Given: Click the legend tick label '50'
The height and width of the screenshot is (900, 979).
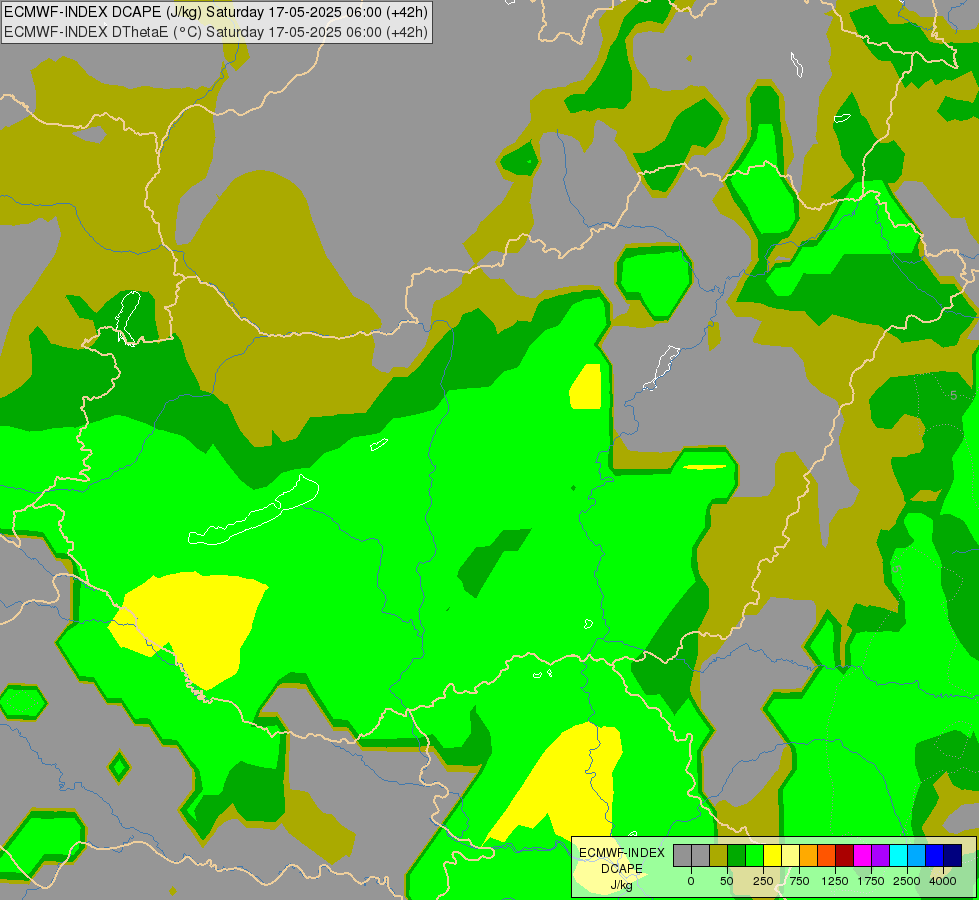Looking at the screenshot, I should [x=727, y=881].
